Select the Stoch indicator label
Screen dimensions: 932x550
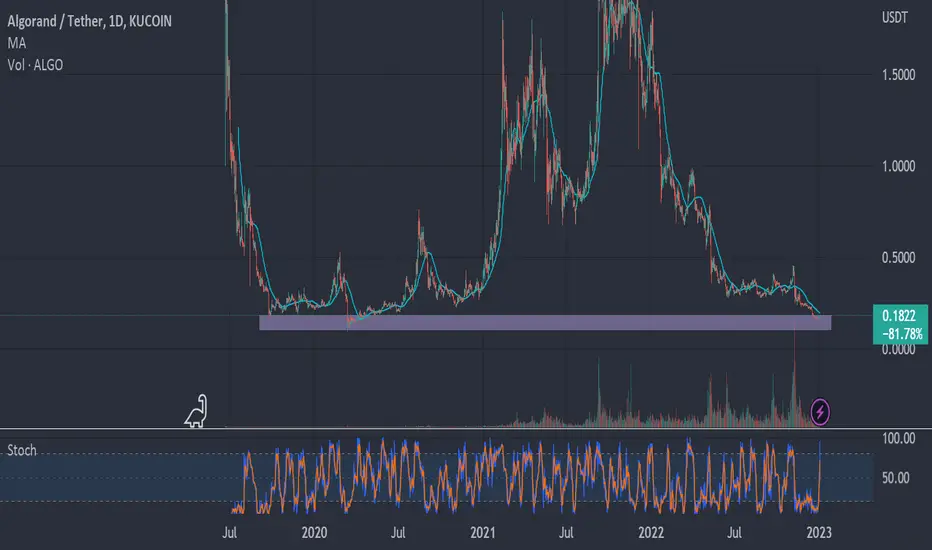pyautogui.click(x=21, y=450)
